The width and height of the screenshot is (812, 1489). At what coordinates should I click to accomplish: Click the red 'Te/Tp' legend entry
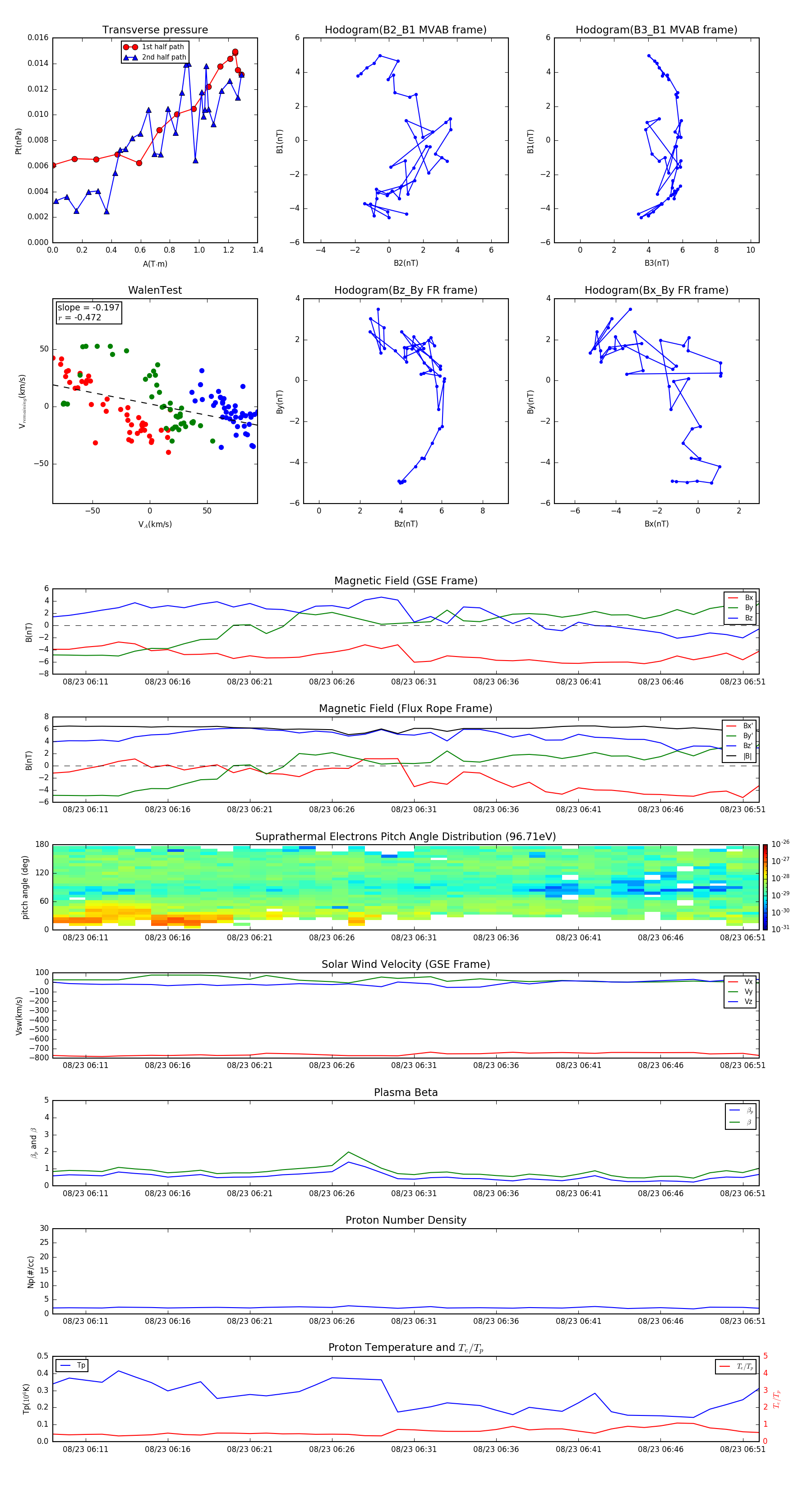[x=736, y=1366]
